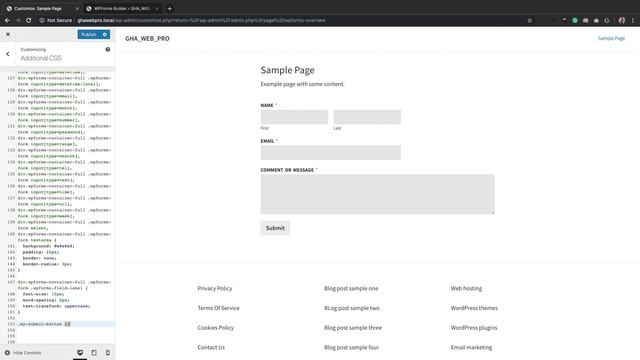Viewport: 640px width, 360px height.
Task: Click the Submit form button
Action: 275,228
